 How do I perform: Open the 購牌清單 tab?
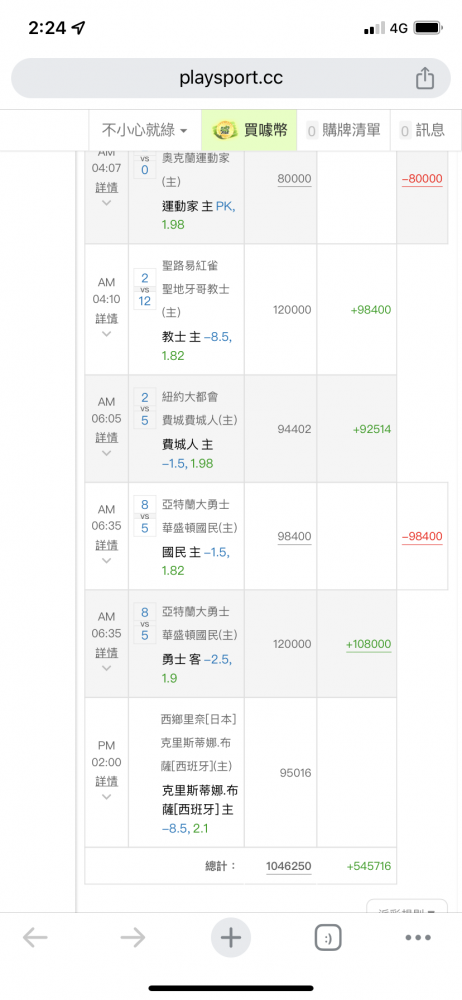[x=344, y=131]
